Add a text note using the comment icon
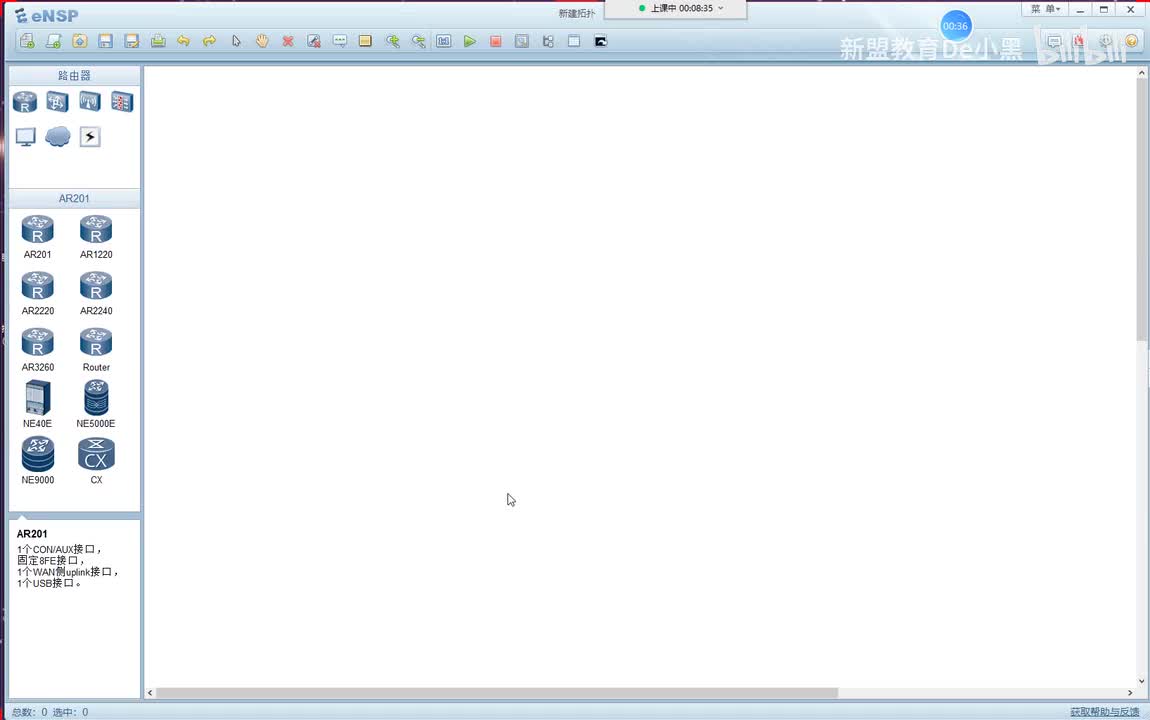The width and height of the screenshot is (1150, 720). pos(340,41)
